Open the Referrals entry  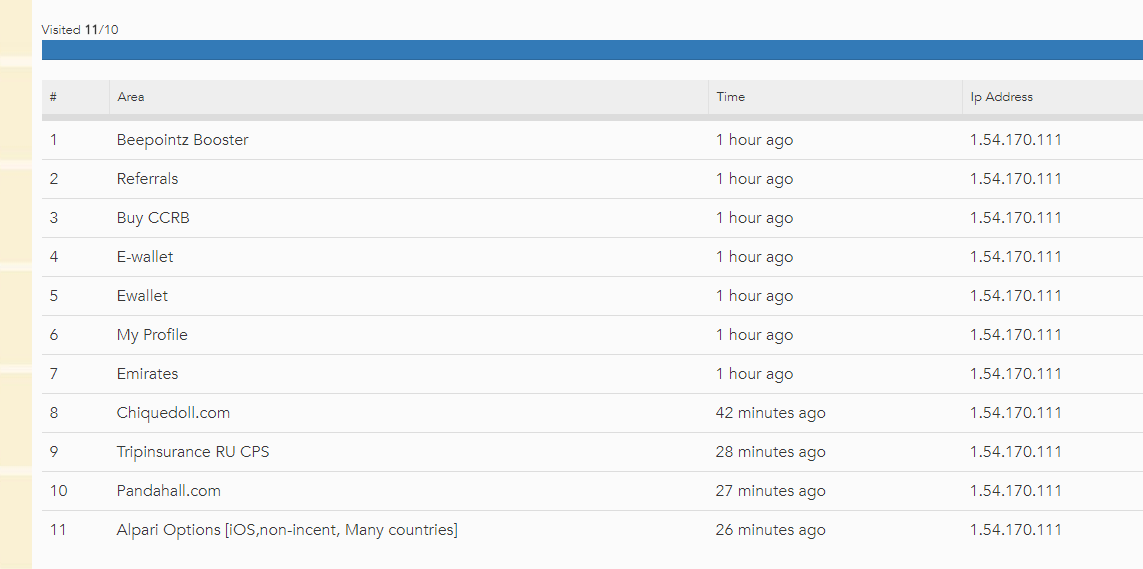click(147, 179)
